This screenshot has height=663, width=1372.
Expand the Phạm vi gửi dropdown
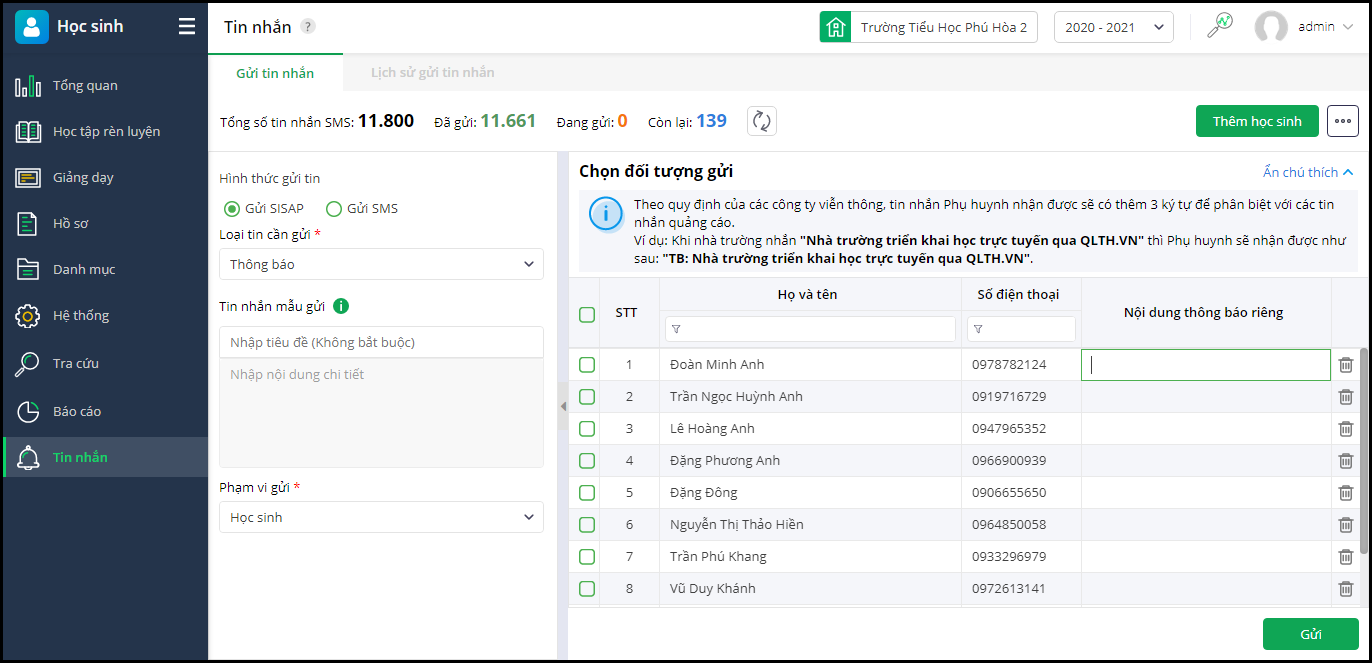point(381,517)
